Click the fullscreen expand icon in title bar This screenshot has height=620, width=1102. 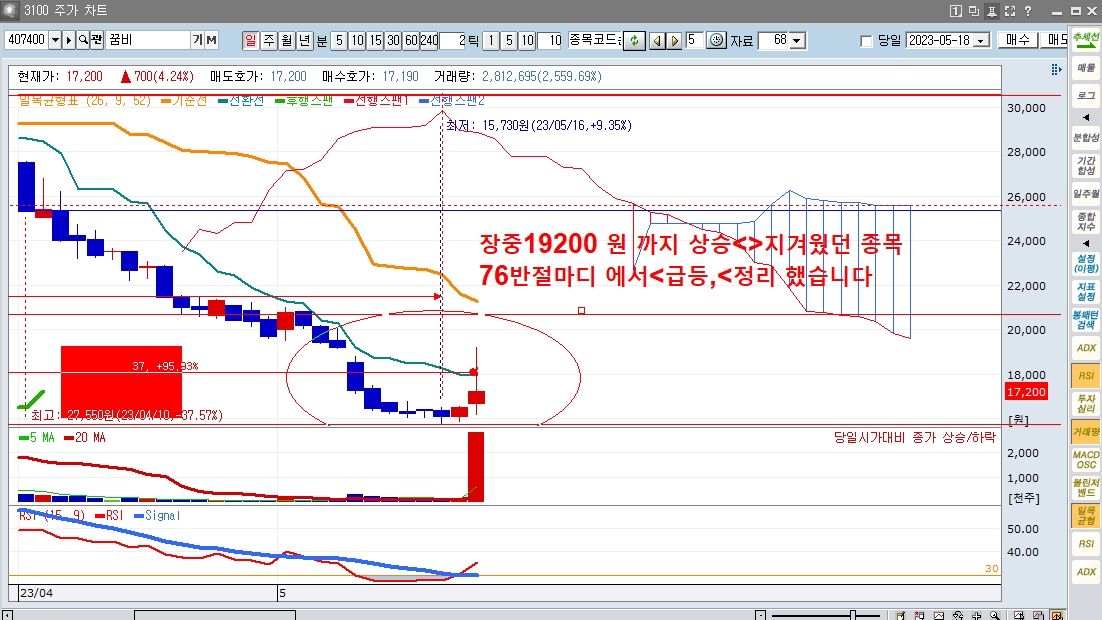[1010, 11]
